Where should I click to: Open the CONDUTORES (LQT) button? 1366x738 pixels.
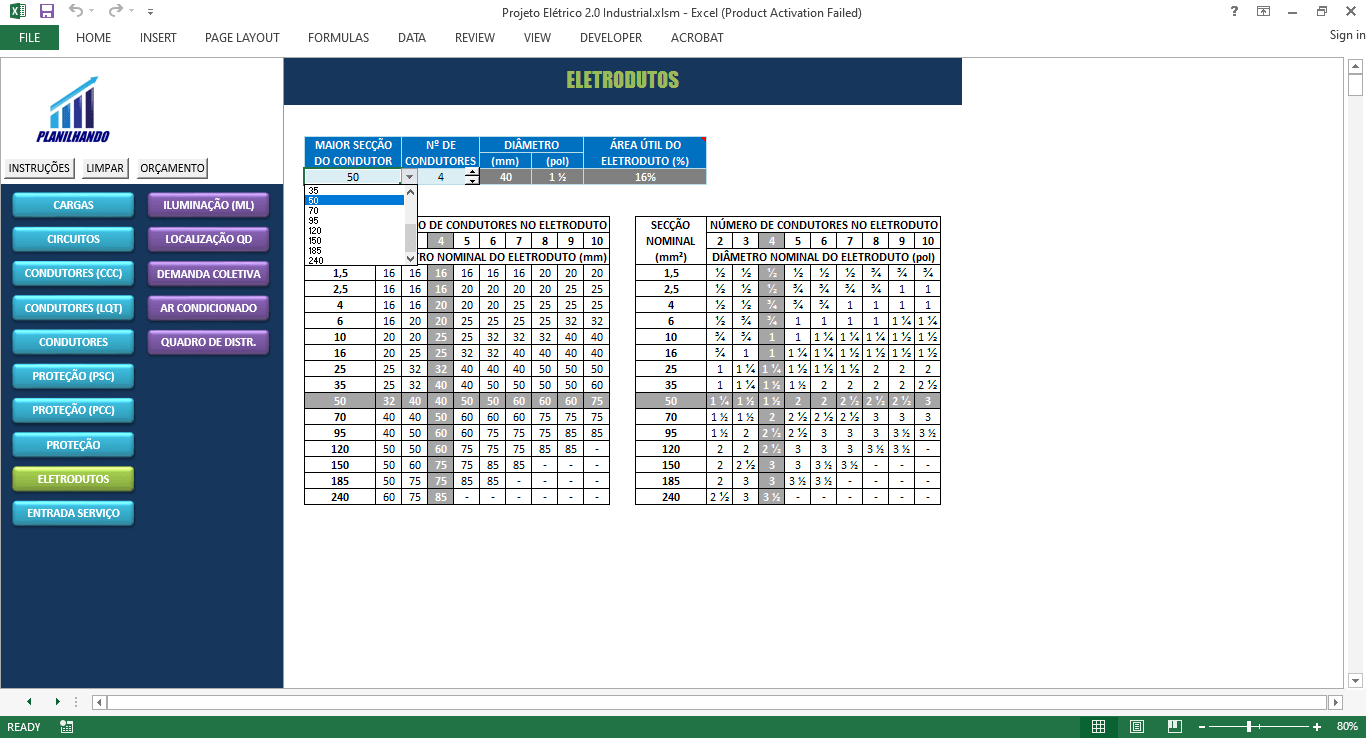pos(73,308)
